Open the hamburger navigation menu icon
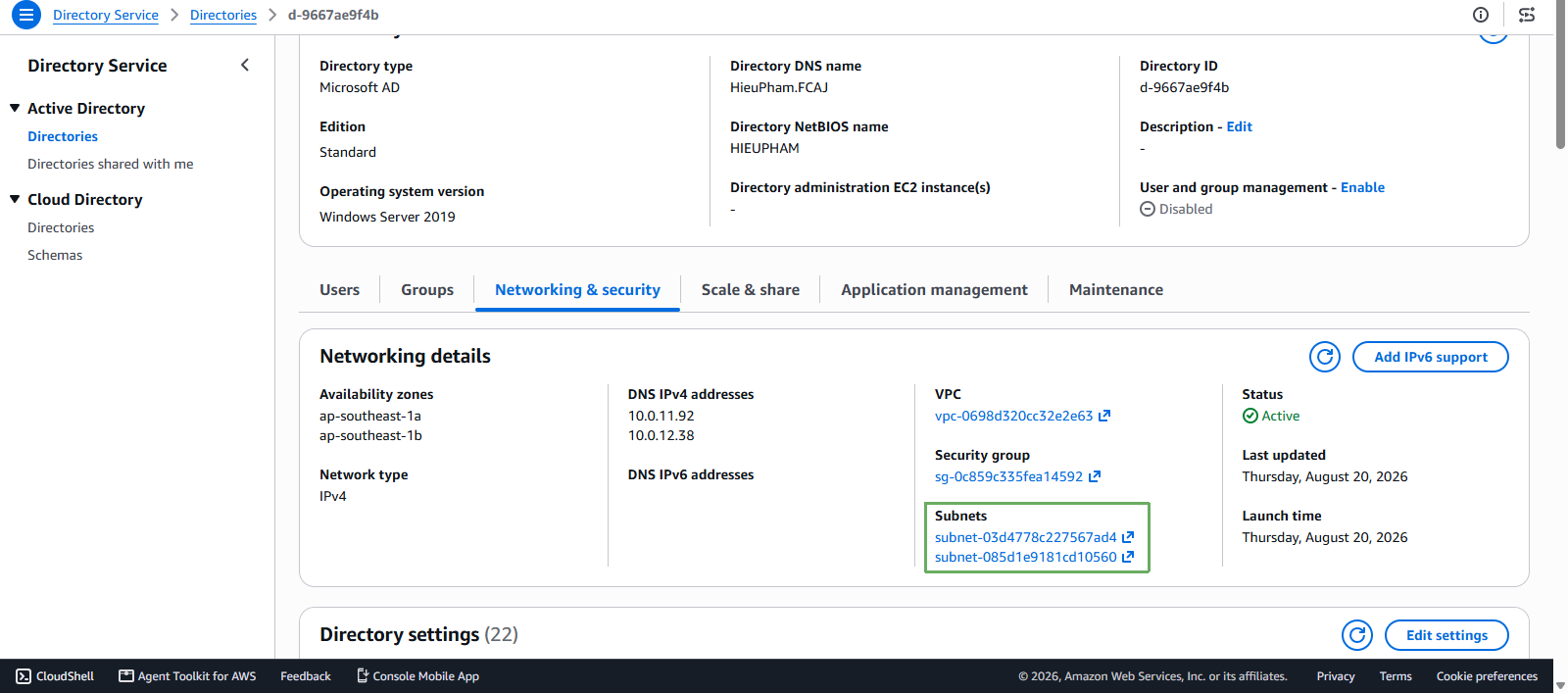1568x693 pixels. coord(26,15)
